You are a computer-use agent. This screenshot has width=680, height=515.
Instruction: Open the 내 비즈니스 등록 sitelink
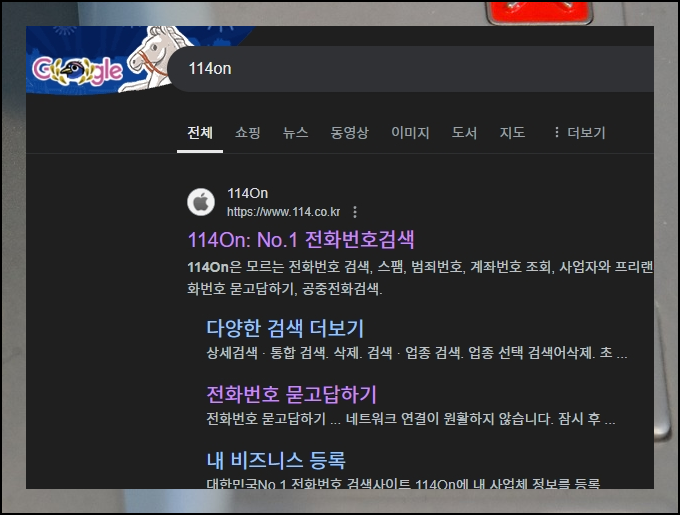276,460
